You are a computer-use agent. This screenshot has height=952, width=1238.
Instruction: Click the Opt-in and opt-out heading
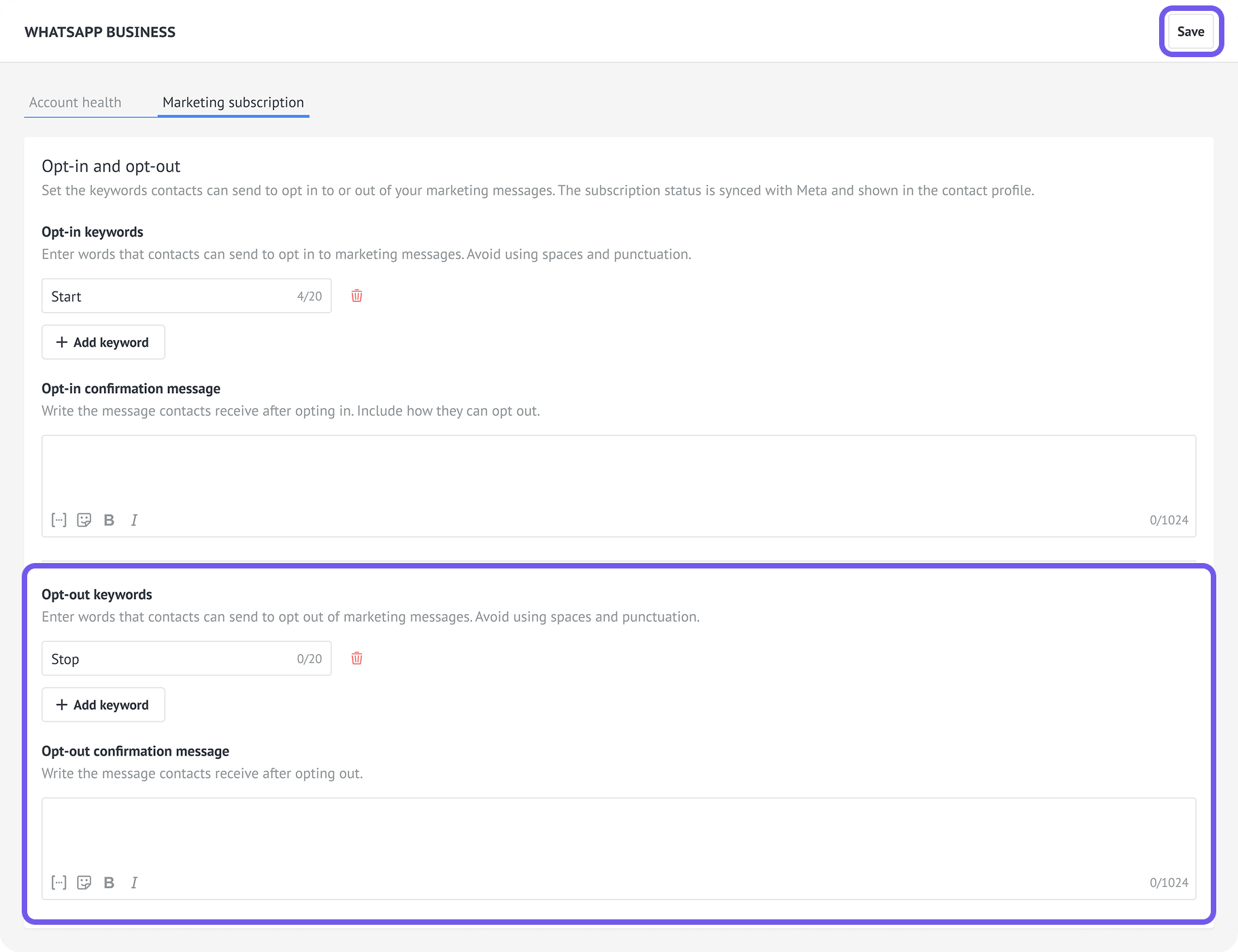[111, 166]
